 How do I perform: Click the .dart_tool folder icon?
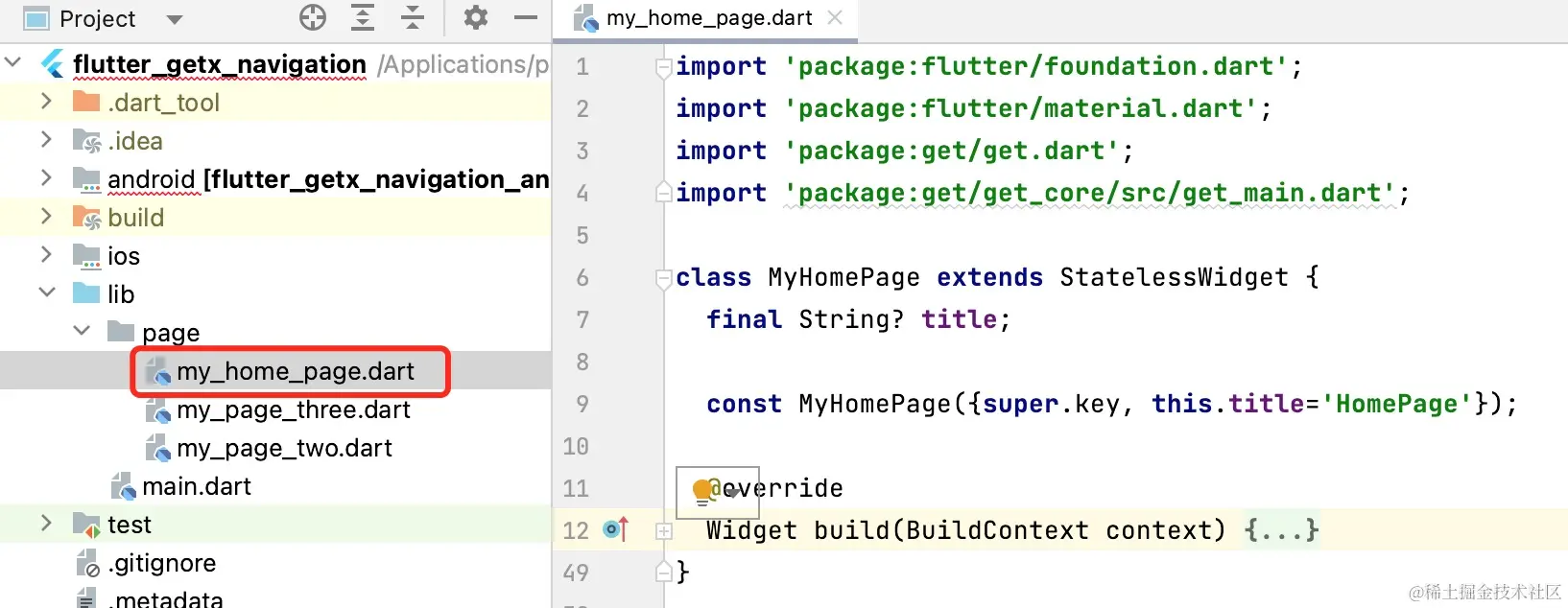[86, 101]
